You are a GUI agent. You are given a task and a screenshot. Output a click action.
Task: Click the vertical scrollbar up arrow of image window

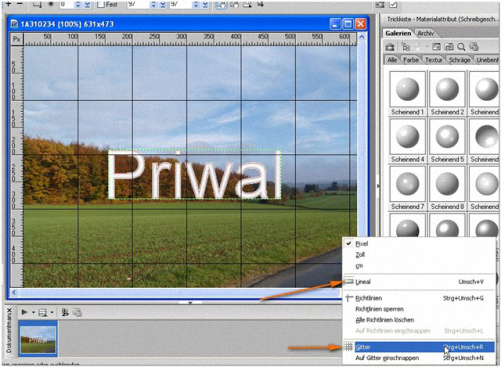361,37
